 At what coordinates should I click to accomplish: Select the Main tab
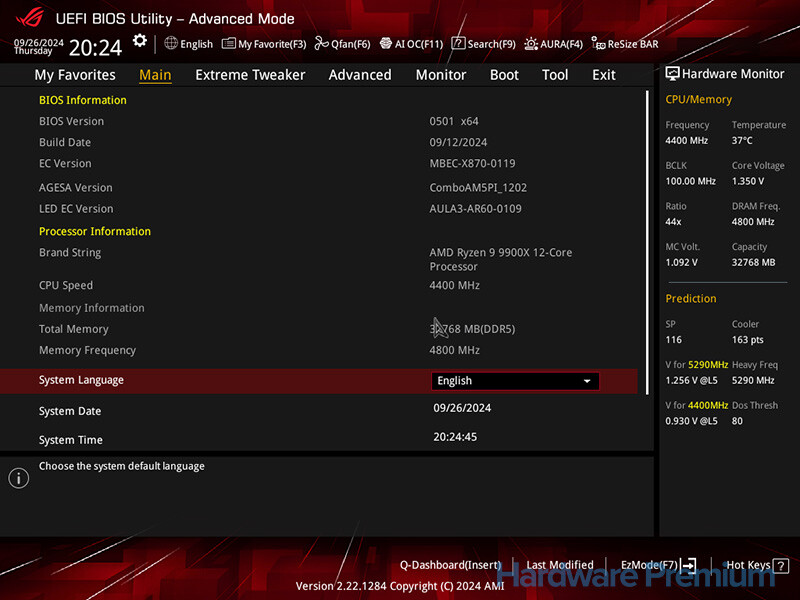pos(155,75)
